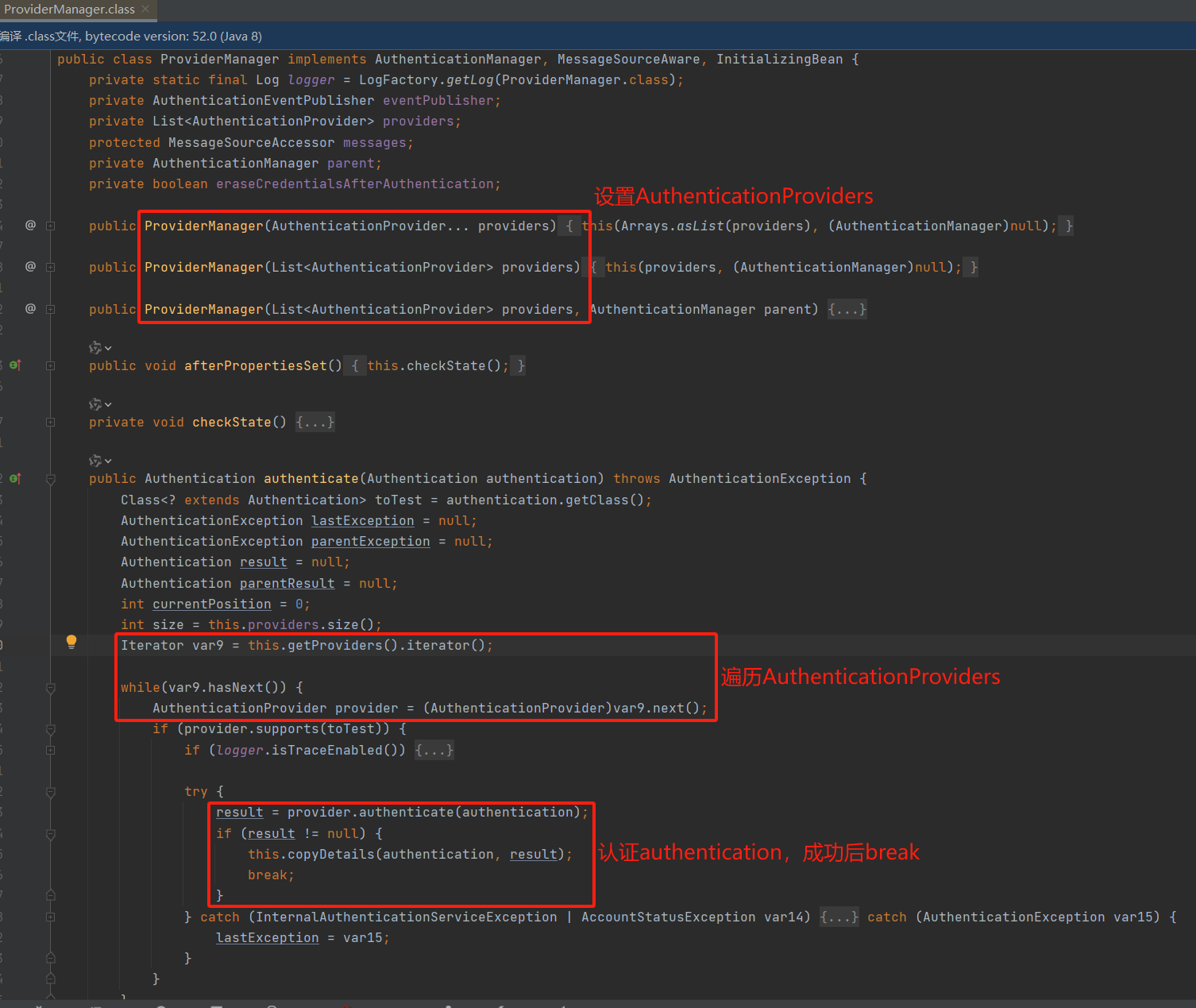
Task: Expand folded body of constructor with parent
Action: (x=847, y=310)
